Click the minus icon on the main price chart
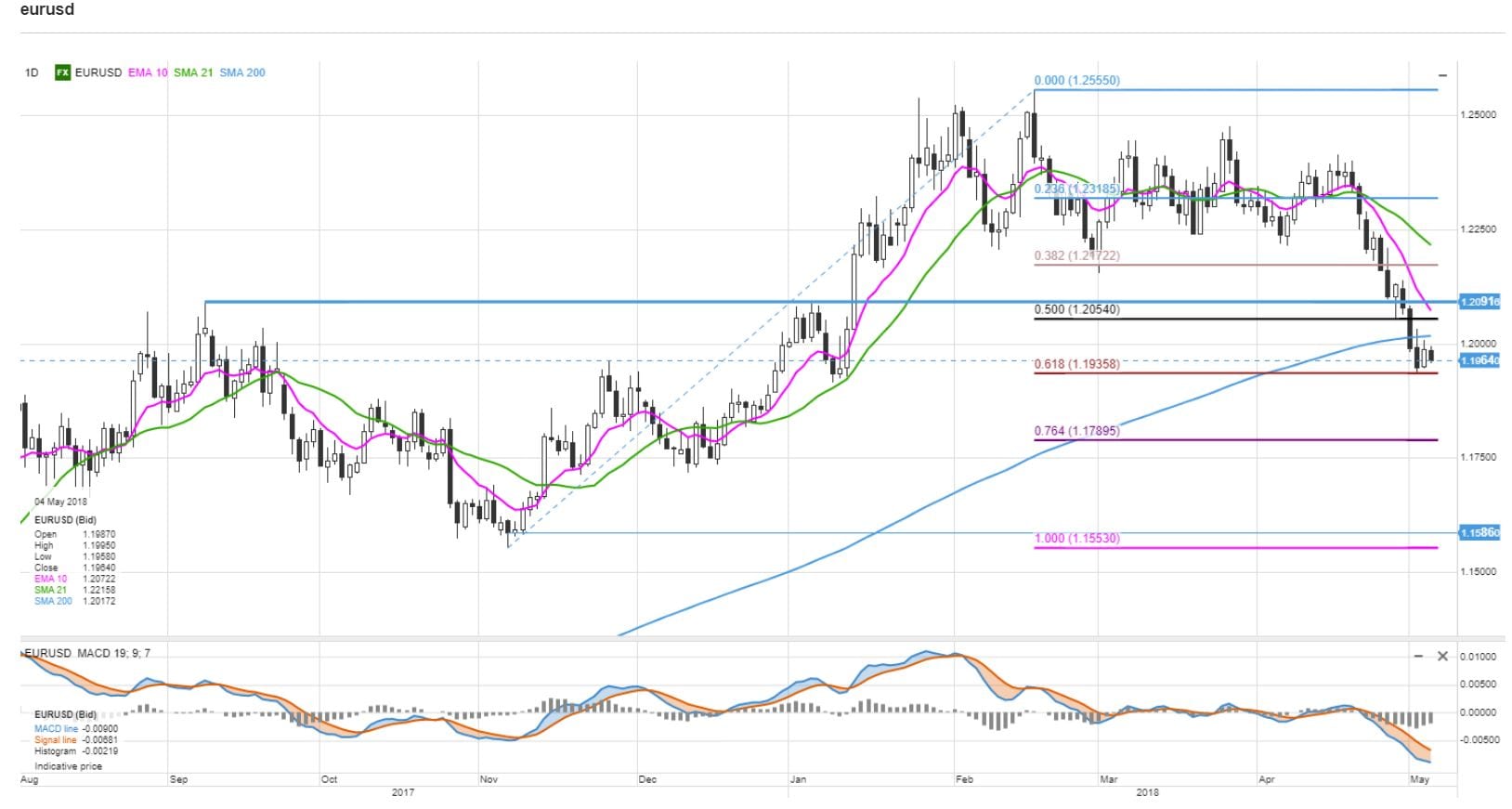Screen dimensions: 1512x809 [1442, 75]
